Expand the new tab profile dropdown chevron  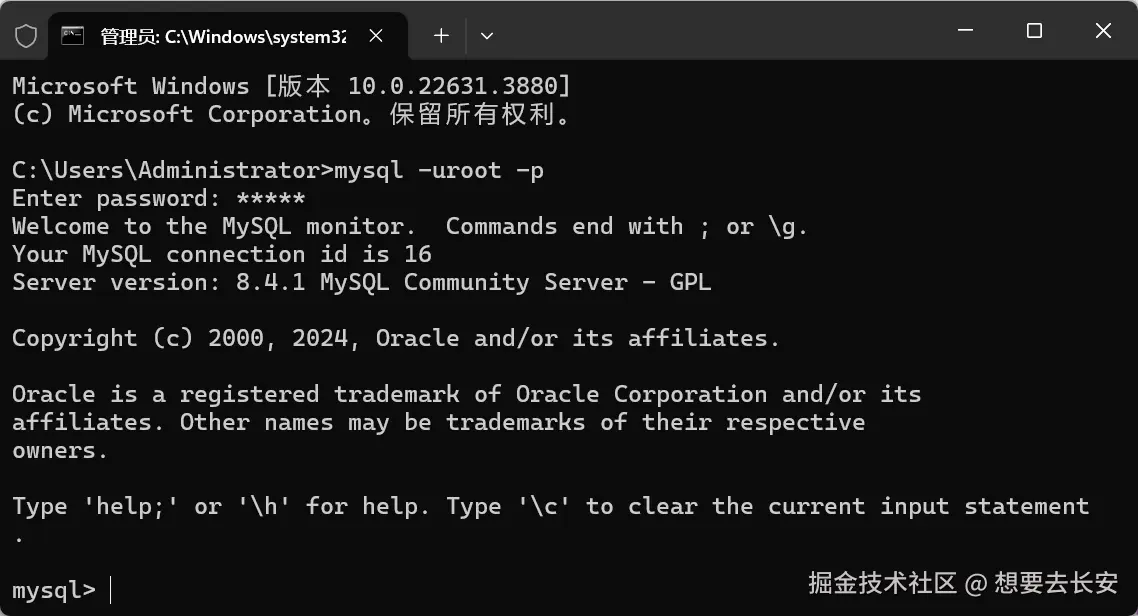pyautogui.click(x=487, y=36)
